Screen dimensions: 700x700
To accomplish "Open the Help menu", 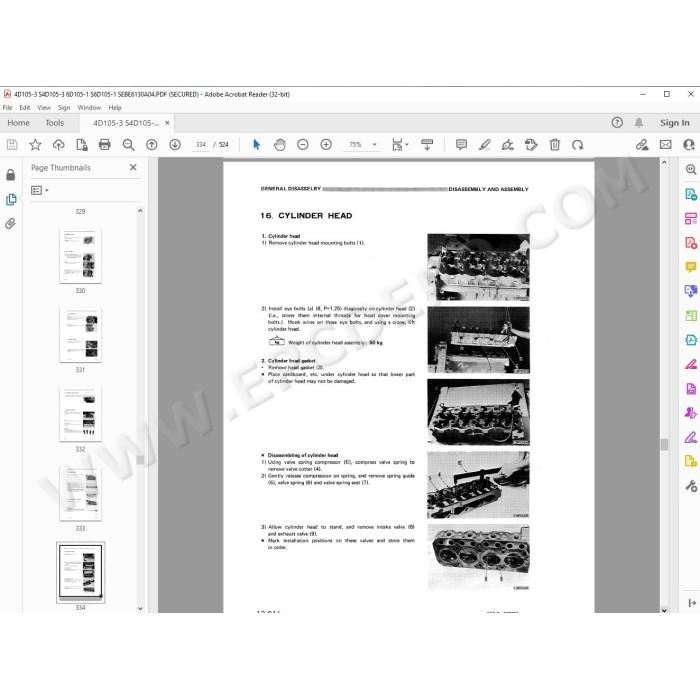I will (x=115, y=108).
